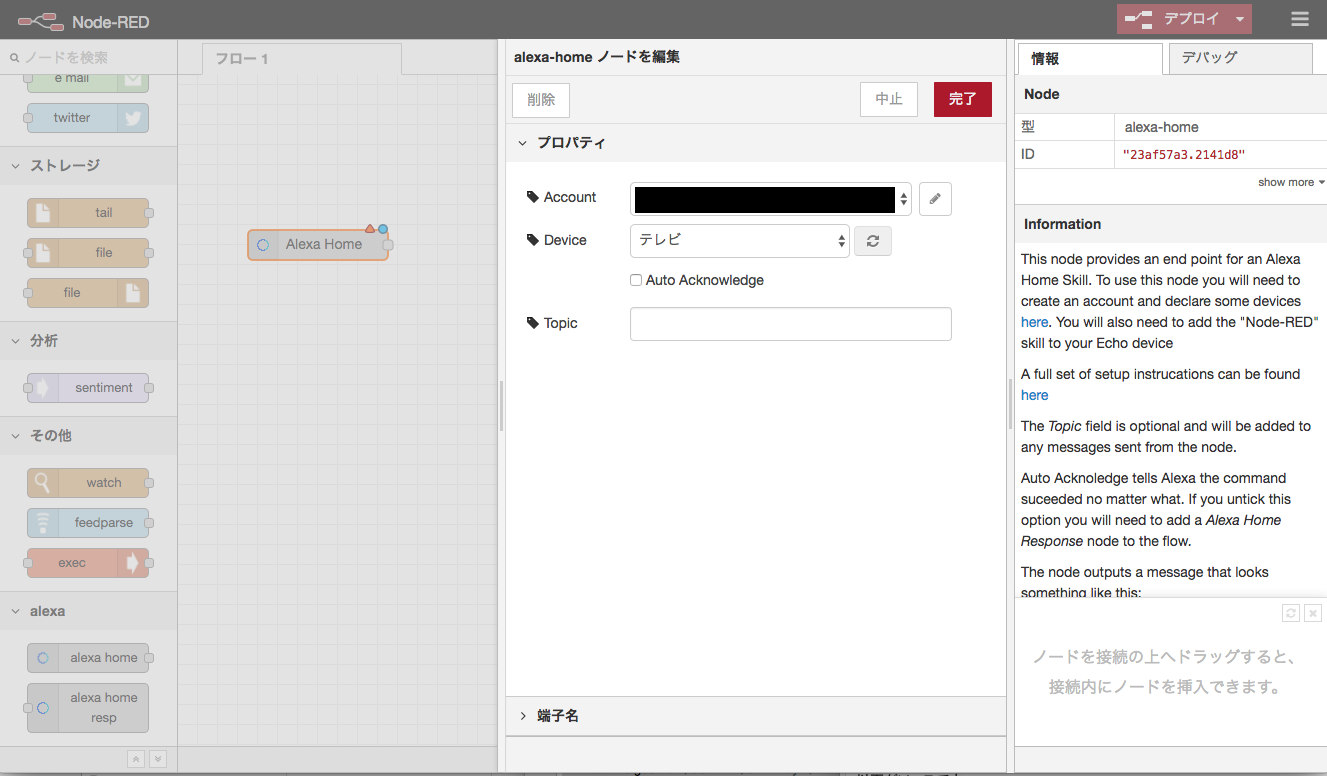The width and height of the screenshot is (1327, 776).
Task: Collapse the その他 palette category
Action: point(88,436)
